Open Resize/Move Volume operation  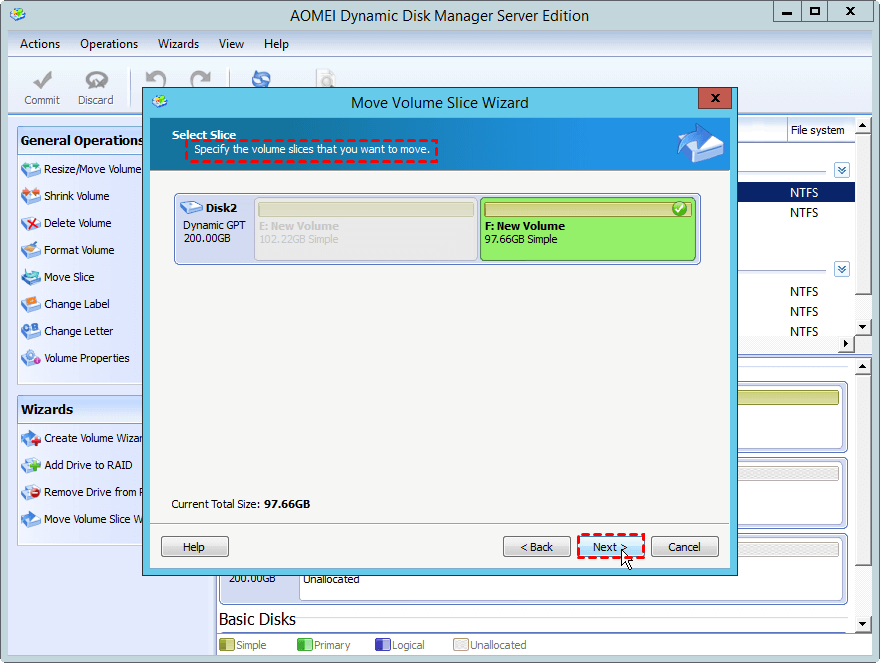tap(81, 169)
